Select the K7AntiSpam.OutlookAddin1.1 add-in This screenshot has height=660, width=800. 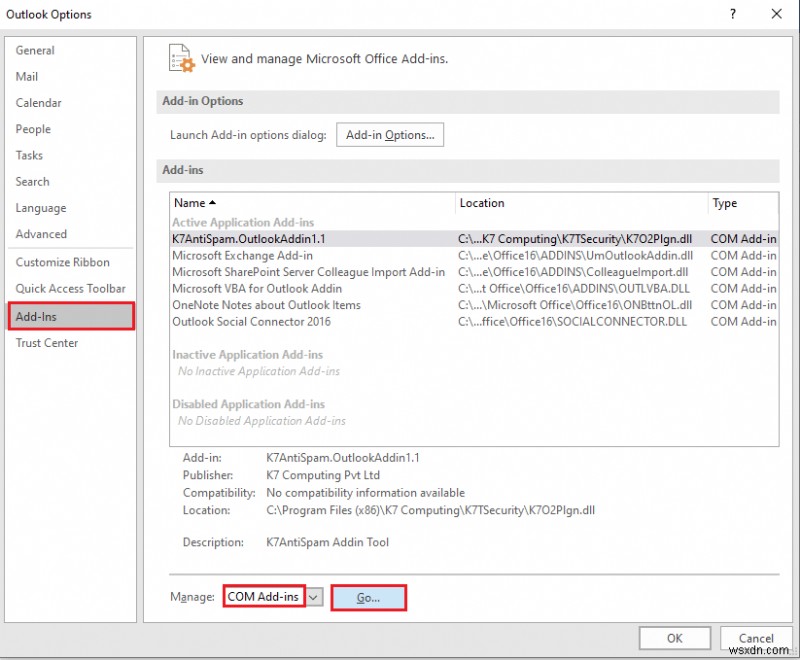point(248,238)
